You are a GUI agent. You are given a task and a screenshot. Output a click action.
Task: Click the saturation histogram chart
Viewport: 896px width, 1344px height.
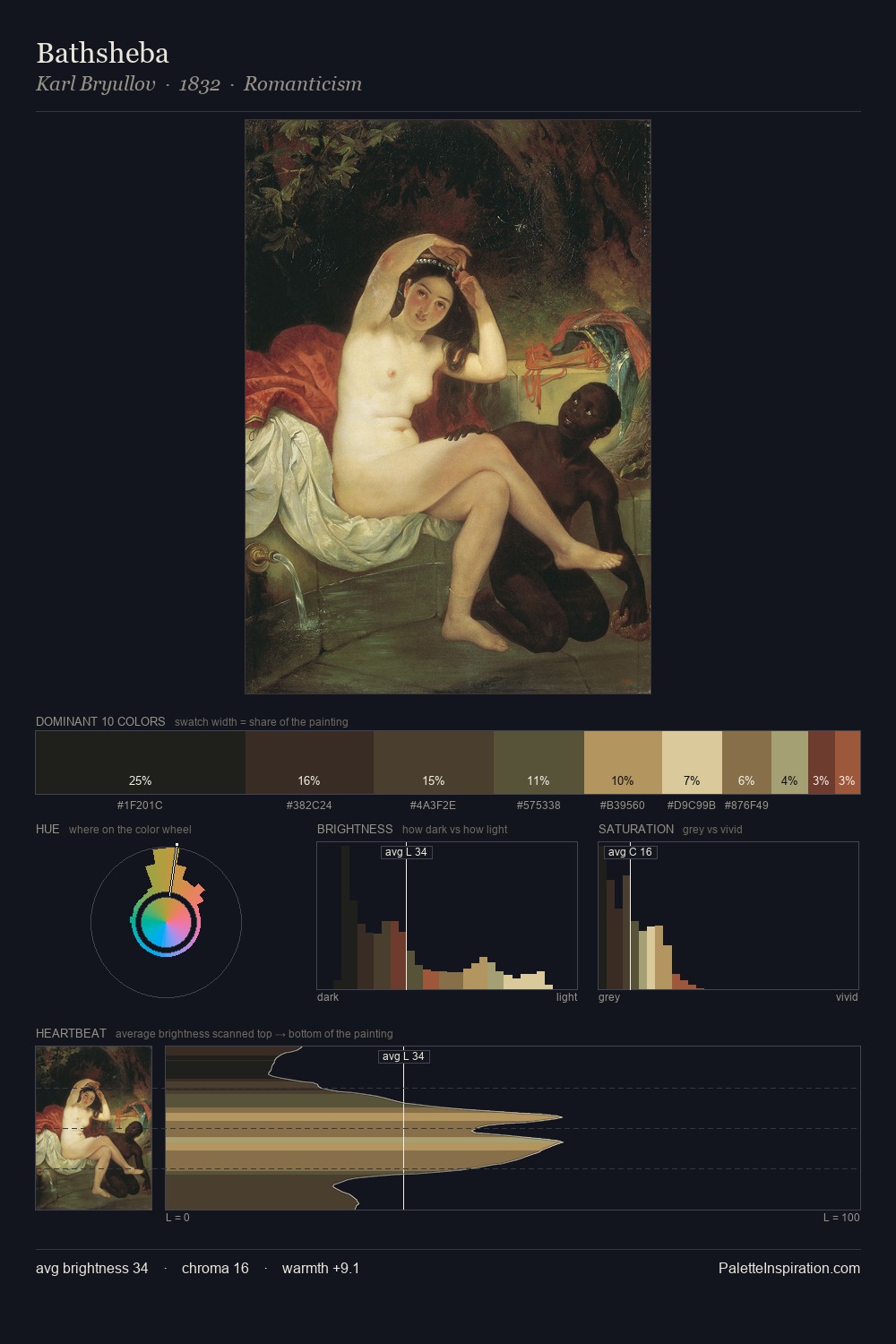pos(728,916)
